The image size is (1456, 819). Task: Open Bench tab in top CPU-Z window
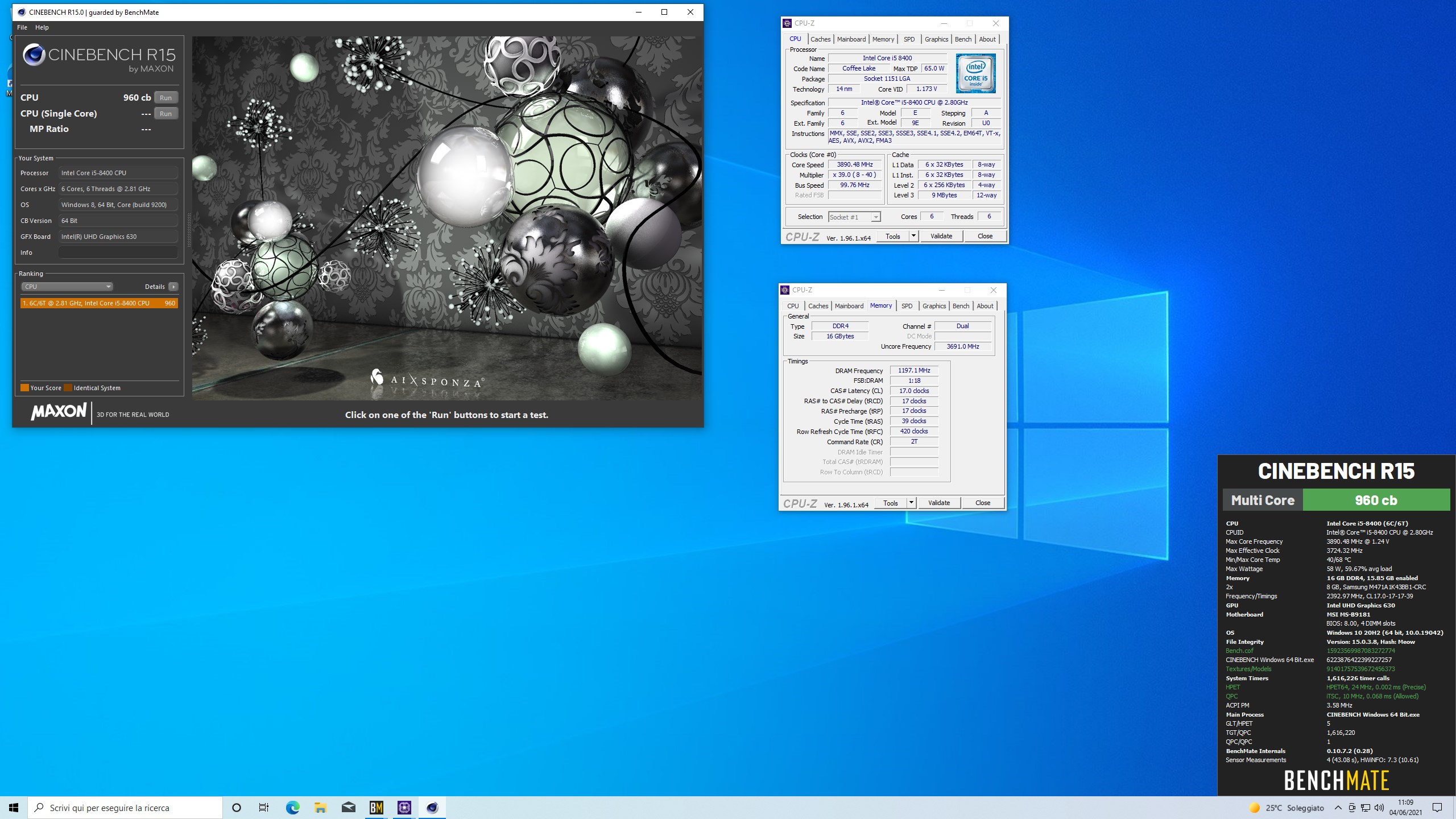(x=963, y=39)
